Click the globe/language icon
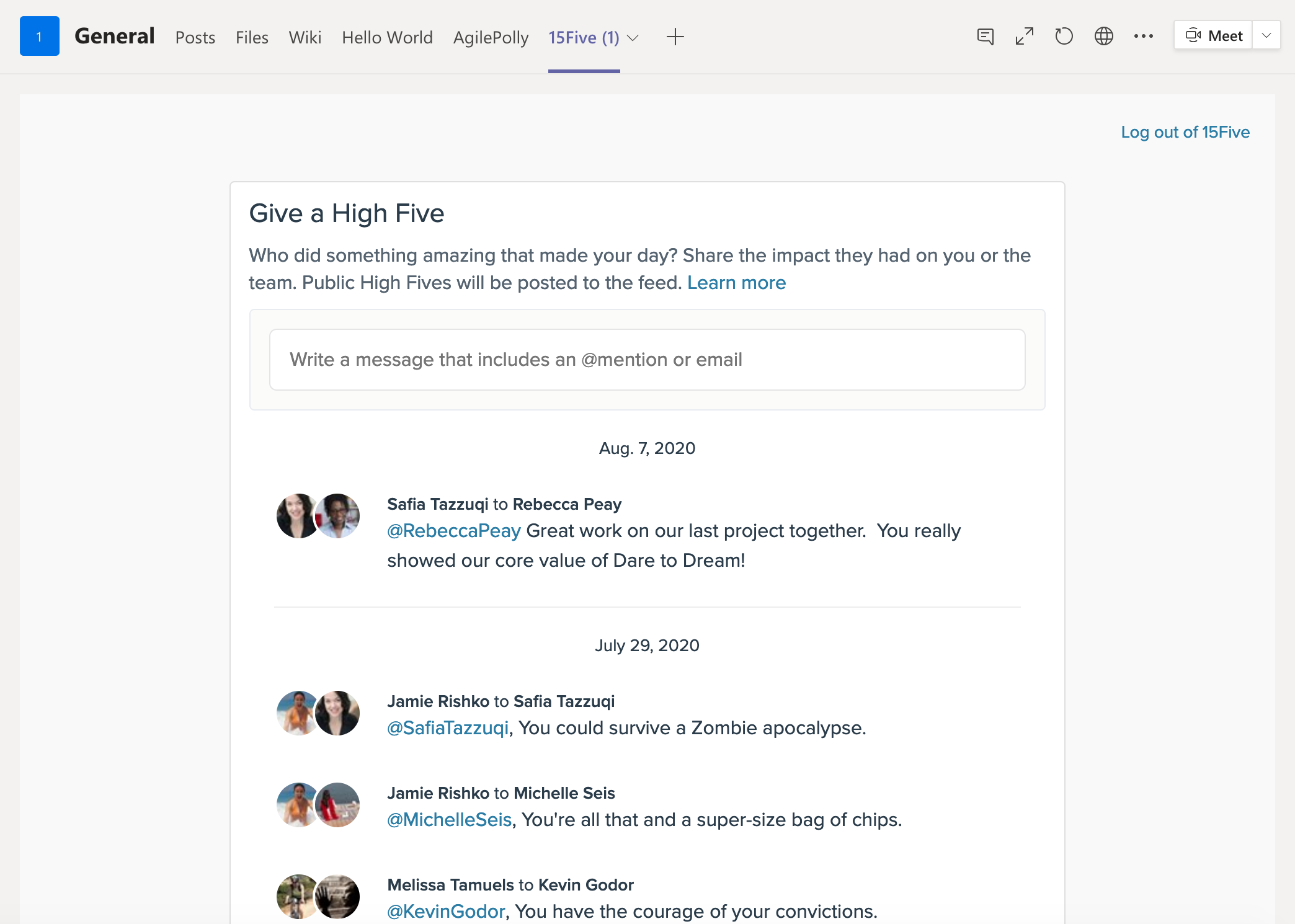 1104,37
